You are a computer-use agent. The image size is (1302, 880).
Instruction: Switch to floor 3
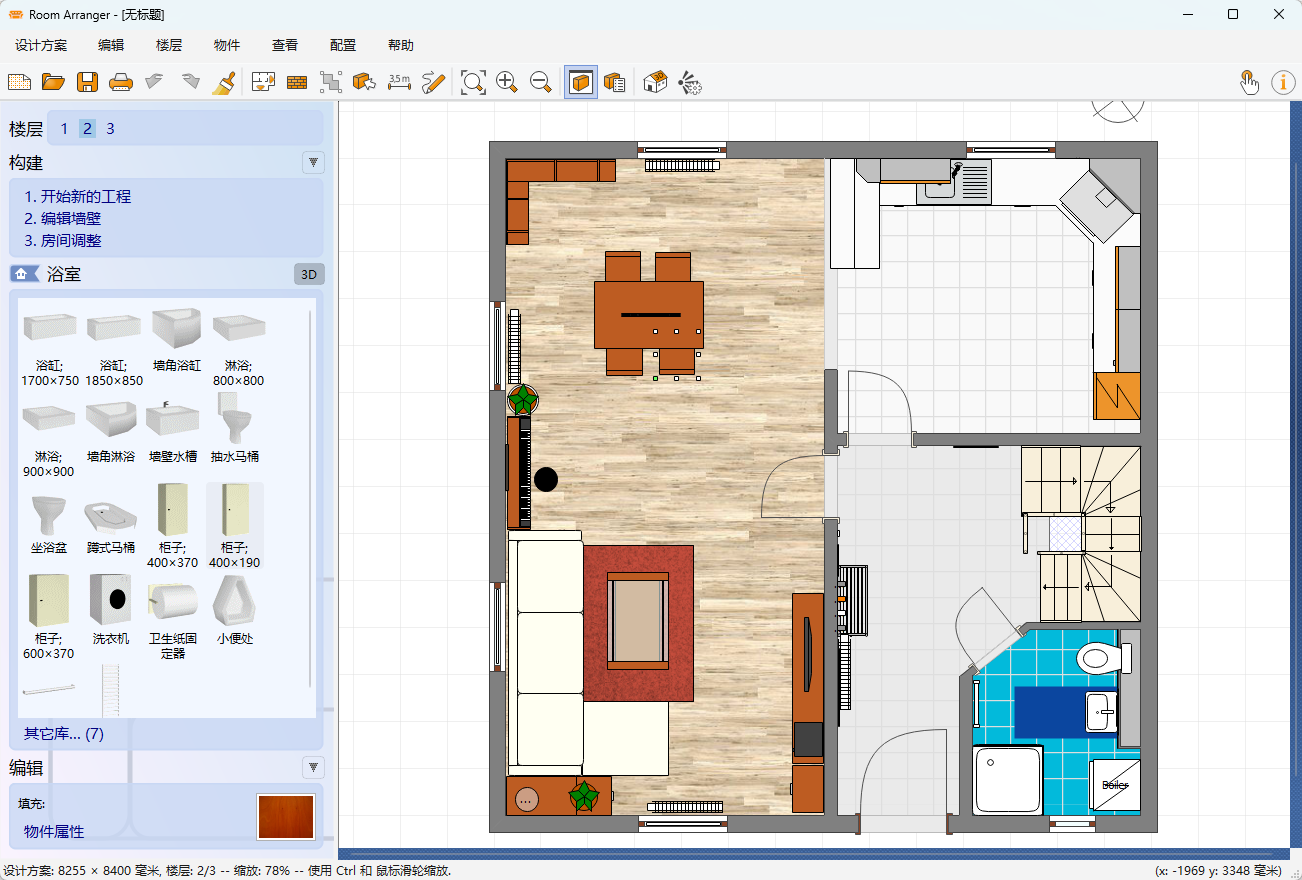pos(110,129)
